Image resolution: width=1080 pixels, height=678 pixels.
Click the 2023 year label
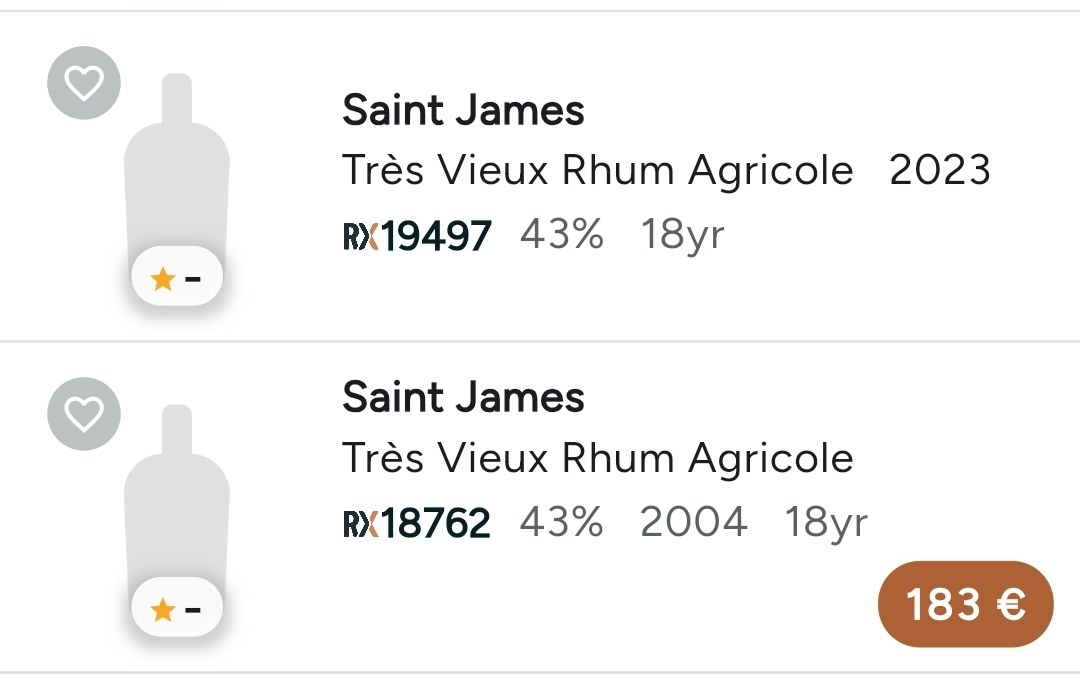point(939,171)
